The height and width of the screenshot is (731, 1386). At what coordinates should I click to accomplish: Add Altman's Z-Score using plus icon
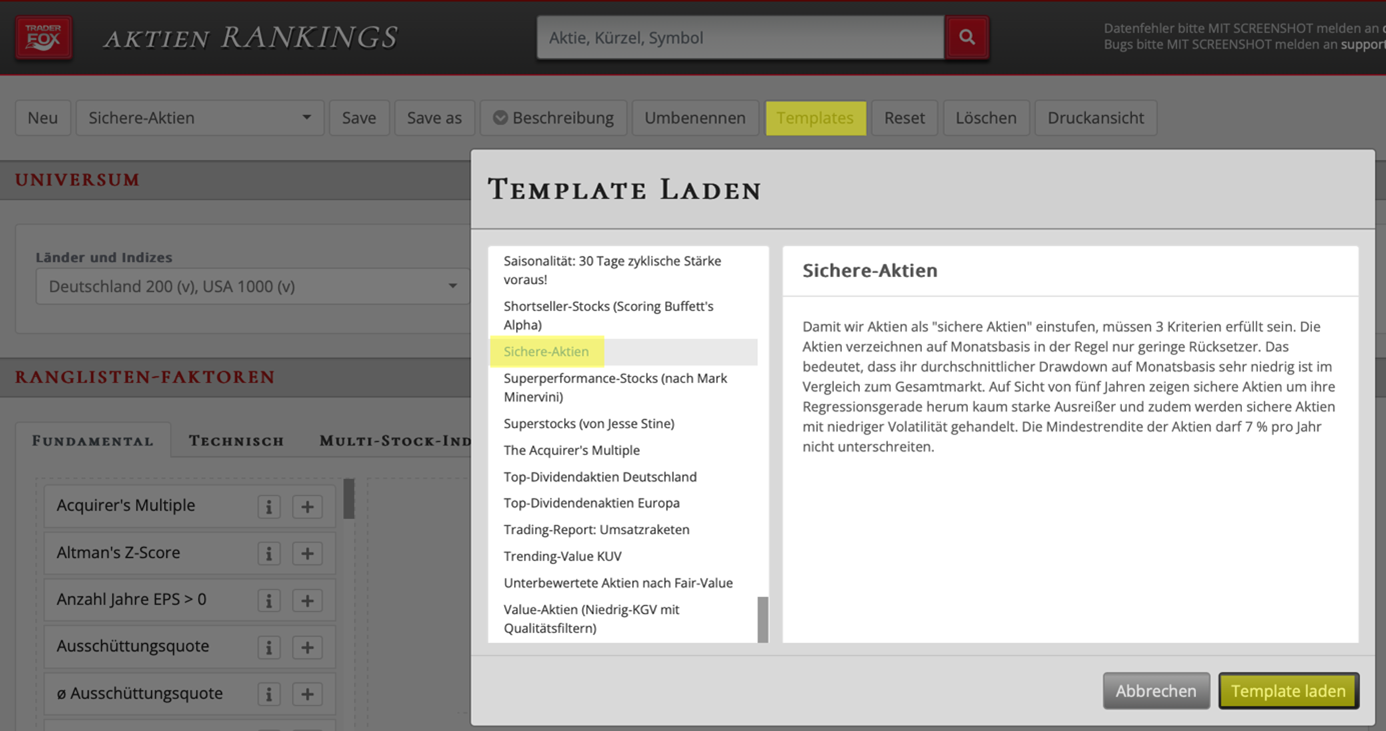coord(307,554)
